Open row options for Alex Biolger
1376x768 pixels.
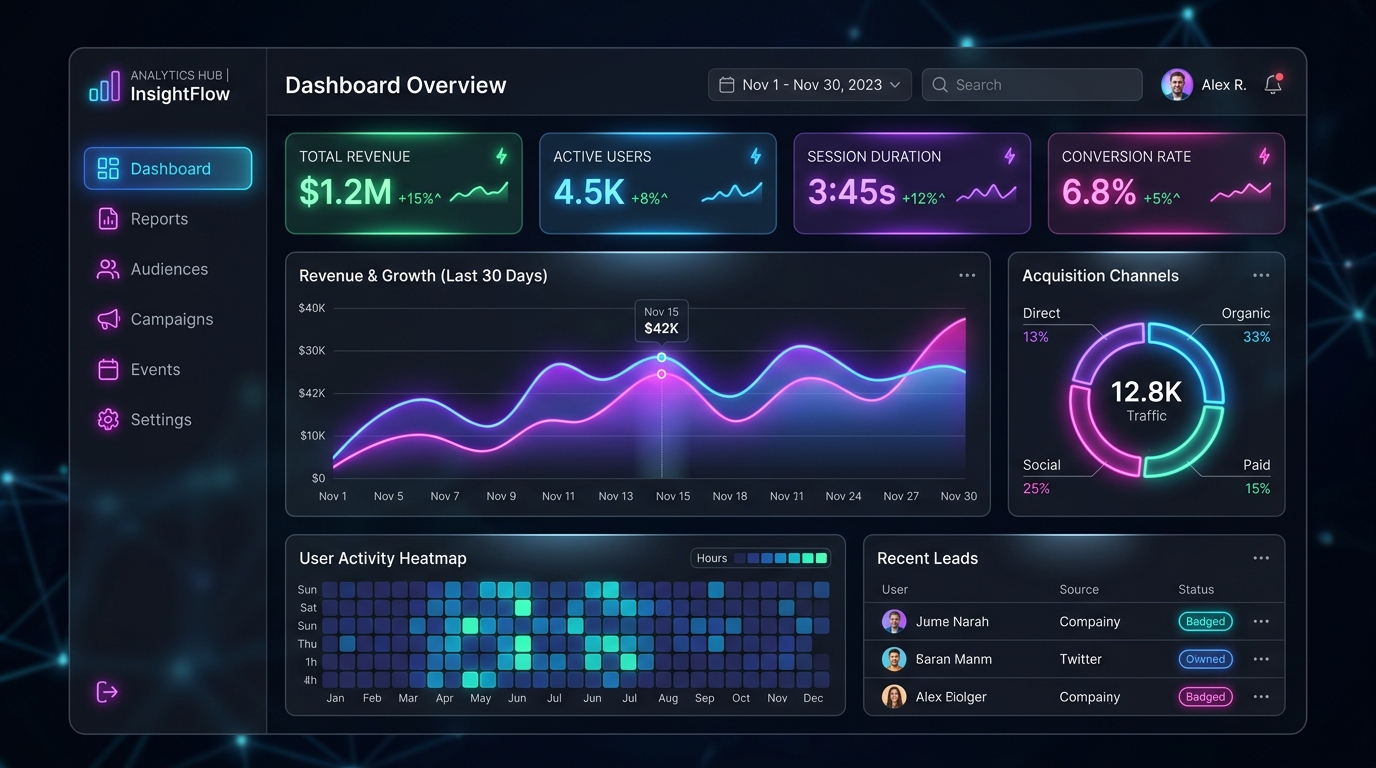point(1261,697)
